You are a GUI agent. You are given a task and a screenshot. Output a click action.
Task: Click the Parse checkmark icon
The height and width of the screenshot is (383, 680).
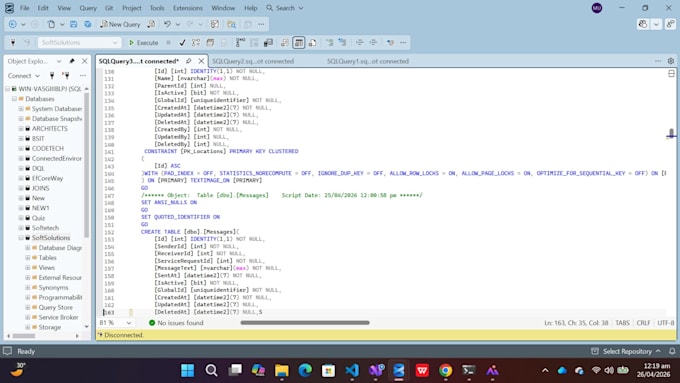182,43
